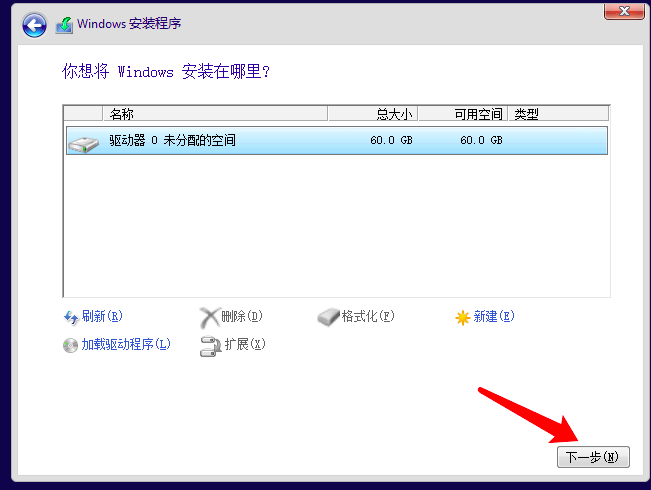Close the Windows setup window
651x490 pixels.
(624, 11)
